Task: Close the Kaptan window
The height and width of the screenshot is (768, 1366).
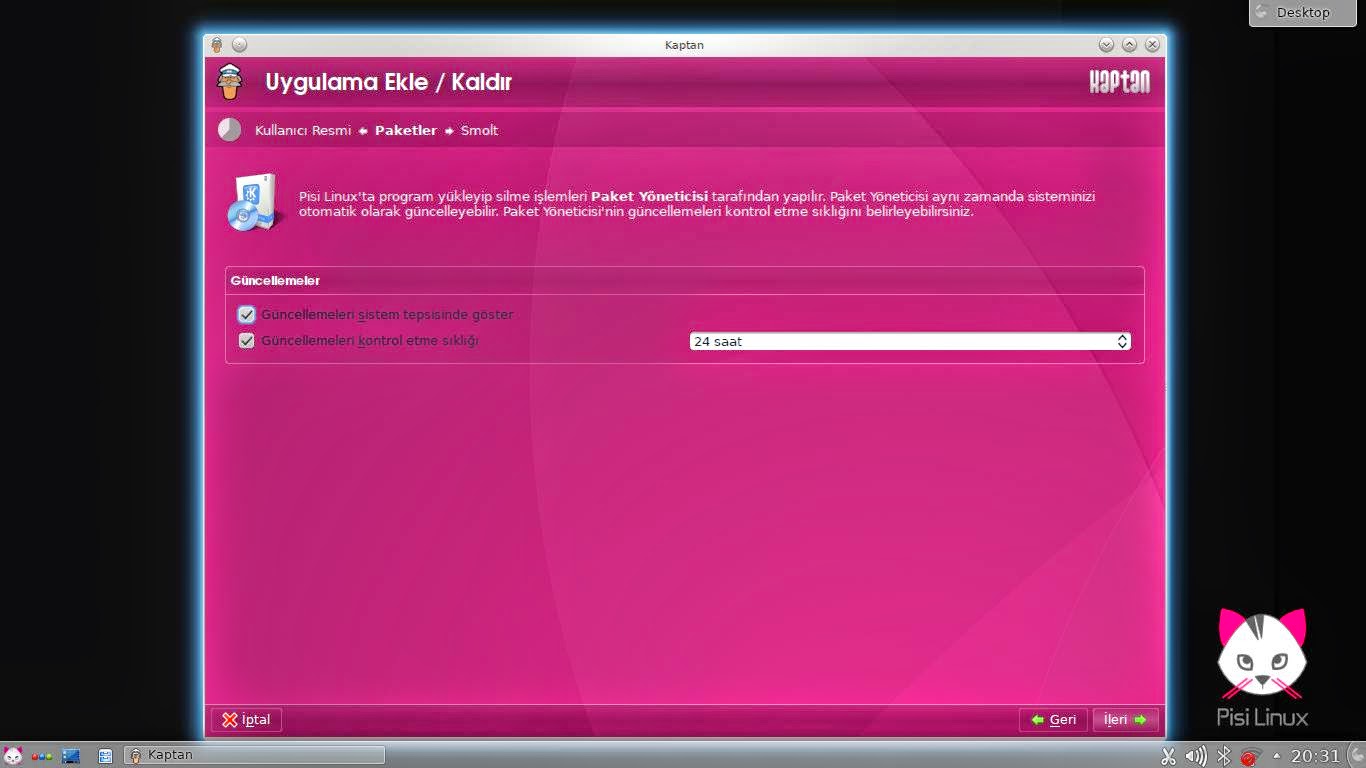Action: 1152,45
